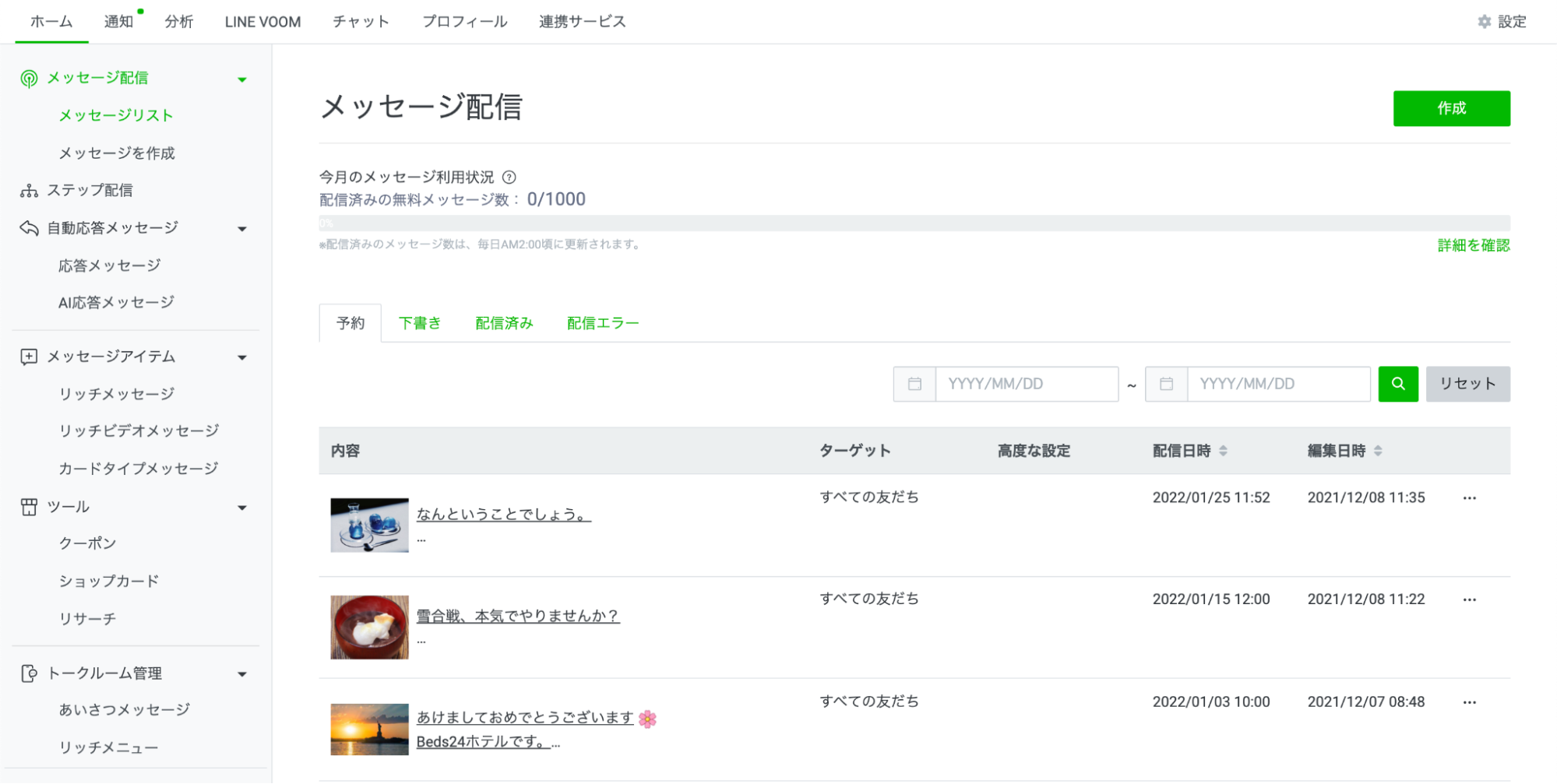Open the sunset thumbnail of あけまして message
1557x784 pixels.
369,730
